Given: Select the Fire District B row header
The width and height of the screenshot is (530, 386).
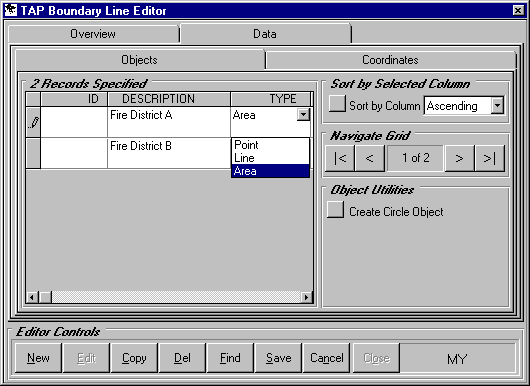Looking at the screenshot, I should point(33,153).
